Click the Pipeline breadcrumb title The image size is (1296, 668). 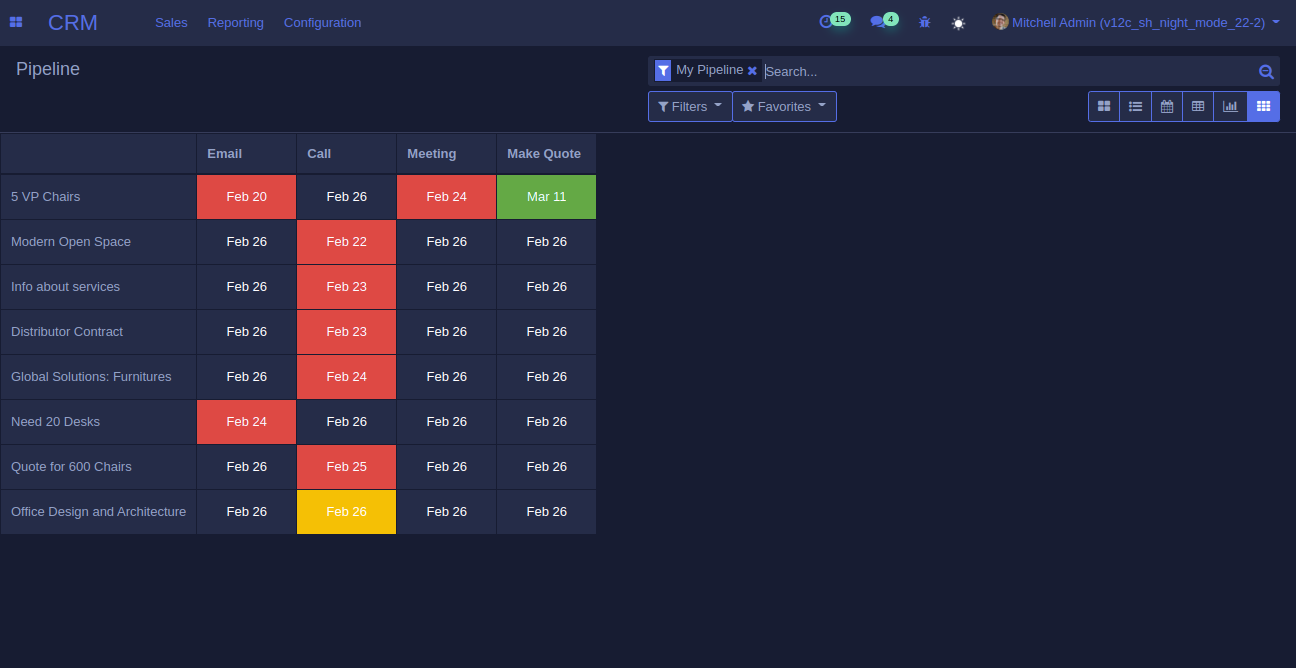pos(48,69)
